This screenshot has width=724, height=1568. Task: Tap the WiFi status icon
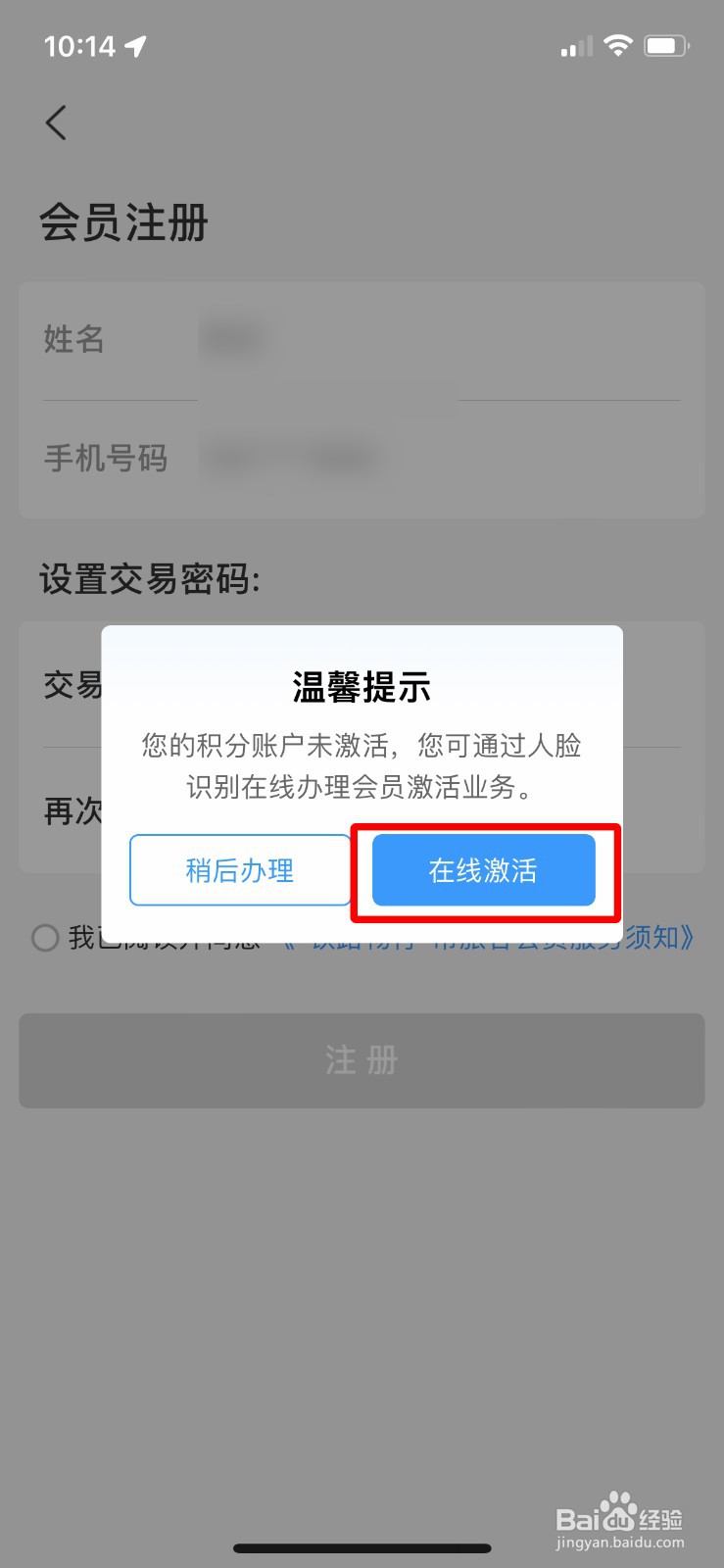pos(618,45)
